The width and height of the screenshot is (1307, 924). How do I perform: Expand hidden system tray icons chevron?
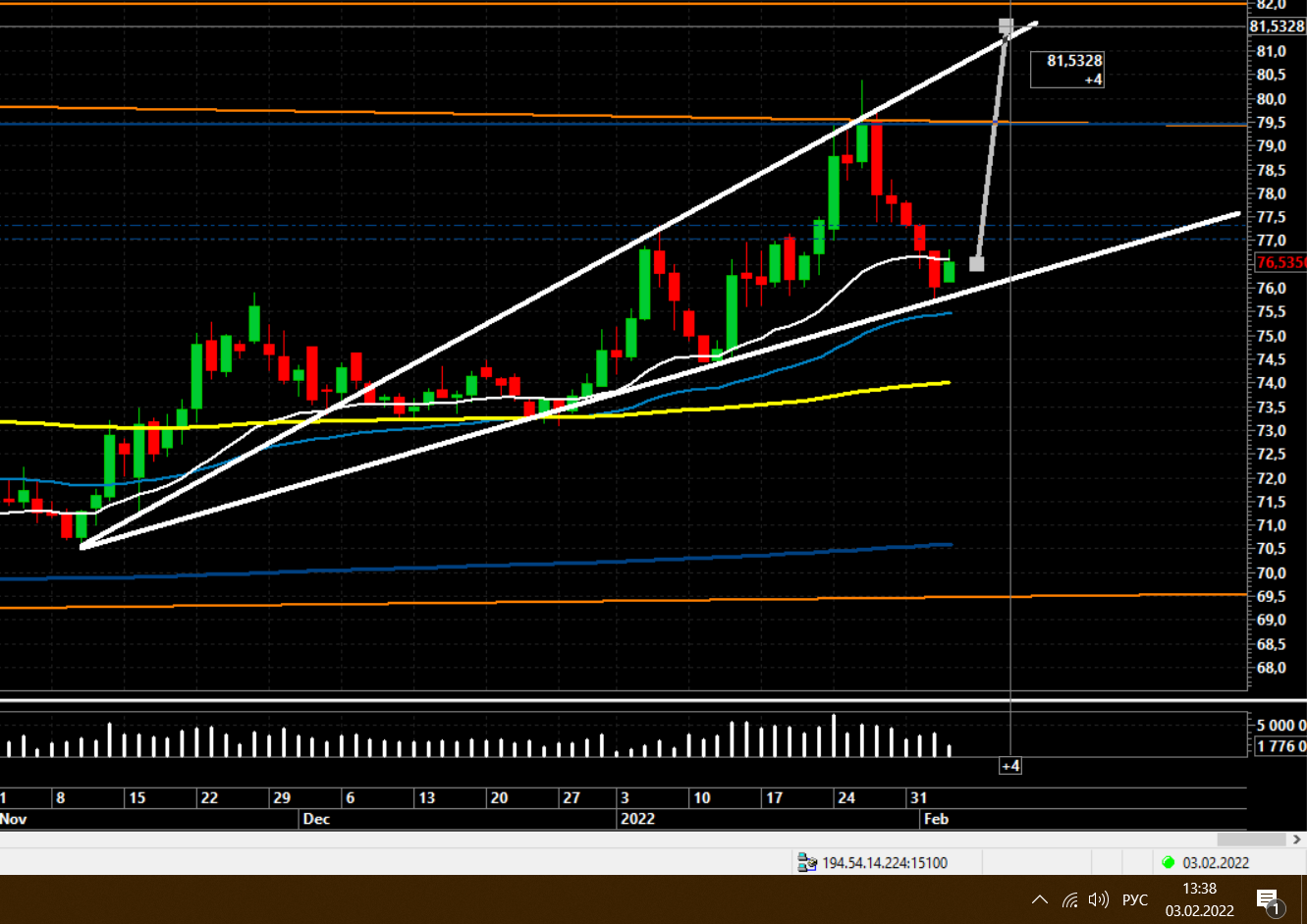coord(1039,899)
